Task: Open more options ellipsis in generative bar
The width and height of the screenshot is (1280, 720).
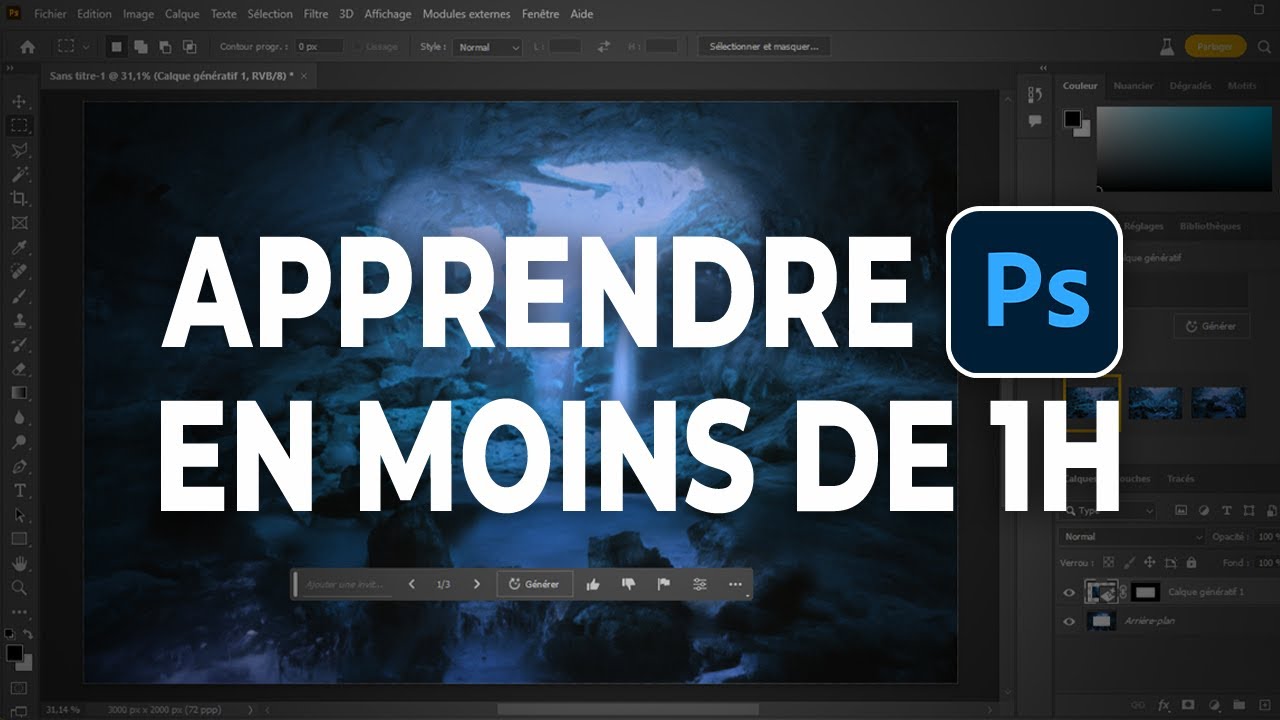Action: click(736, 584)
